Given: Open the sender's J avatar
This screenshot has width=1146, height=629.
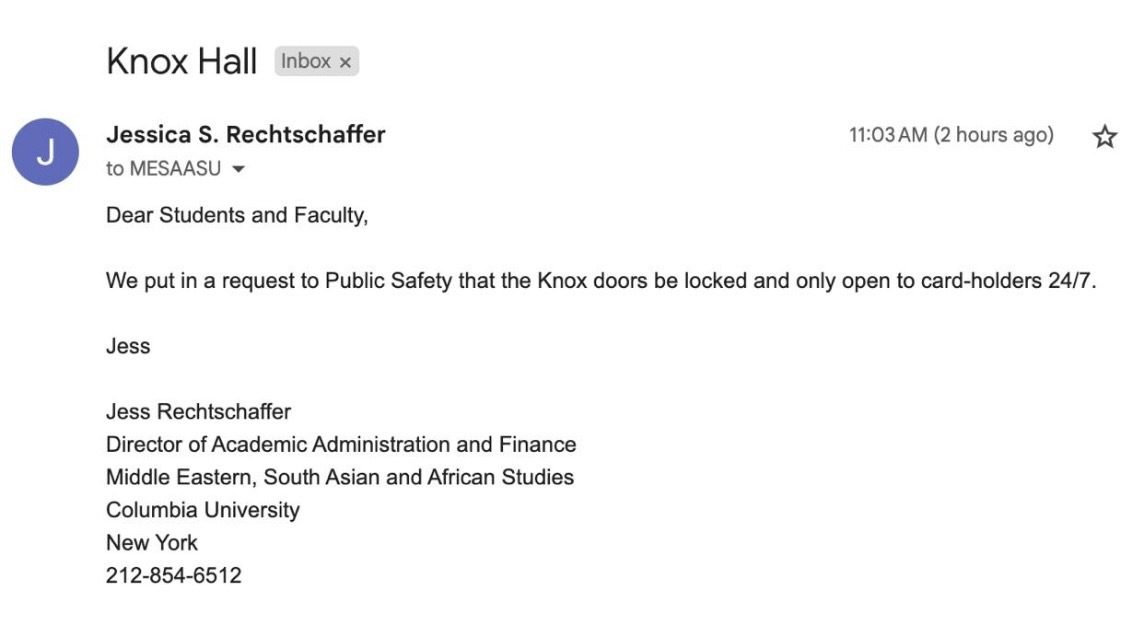Looking at the screenshot, I should [45, 152].
